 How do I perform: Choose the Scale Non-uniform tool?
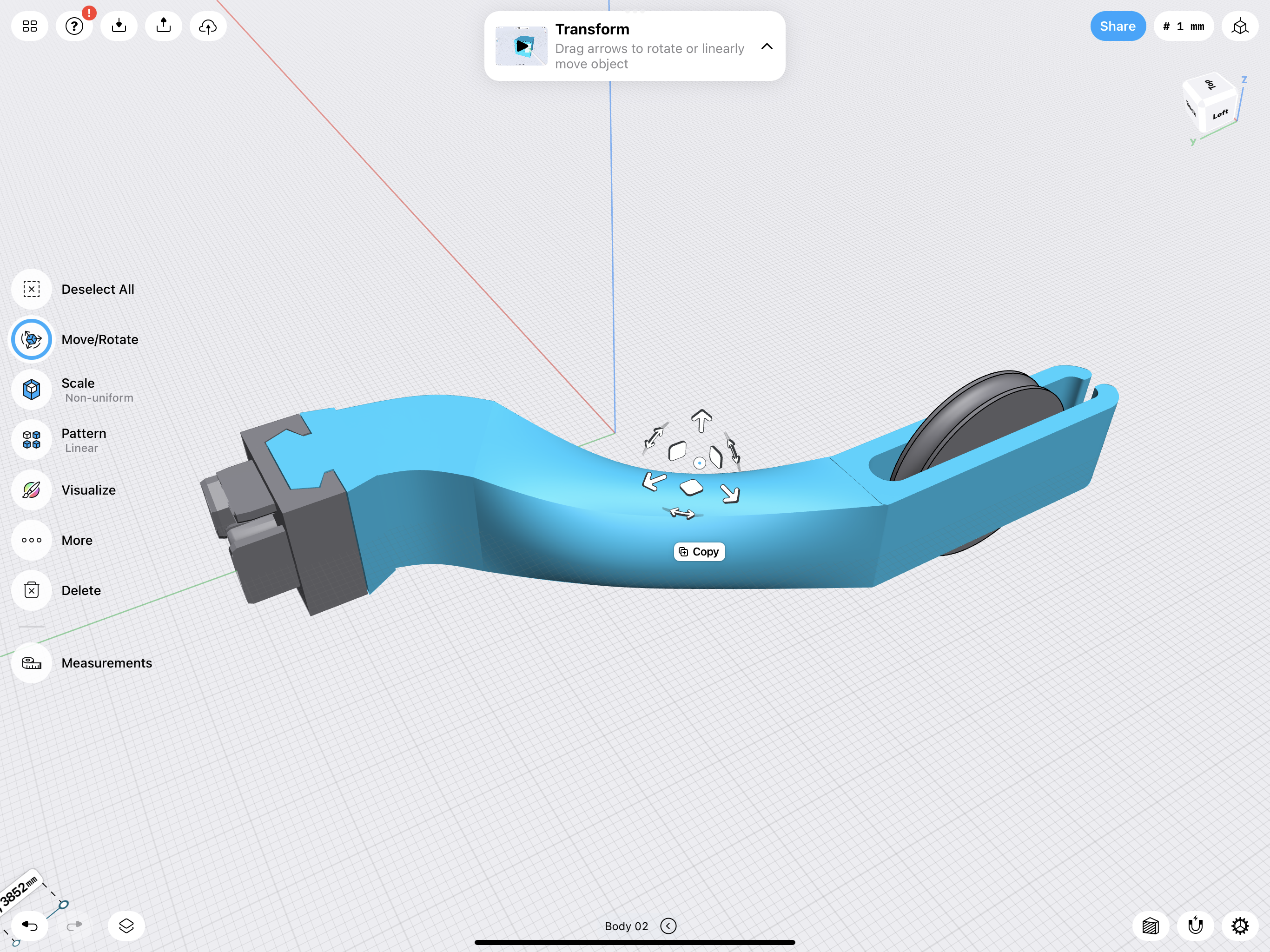(32, 389)
